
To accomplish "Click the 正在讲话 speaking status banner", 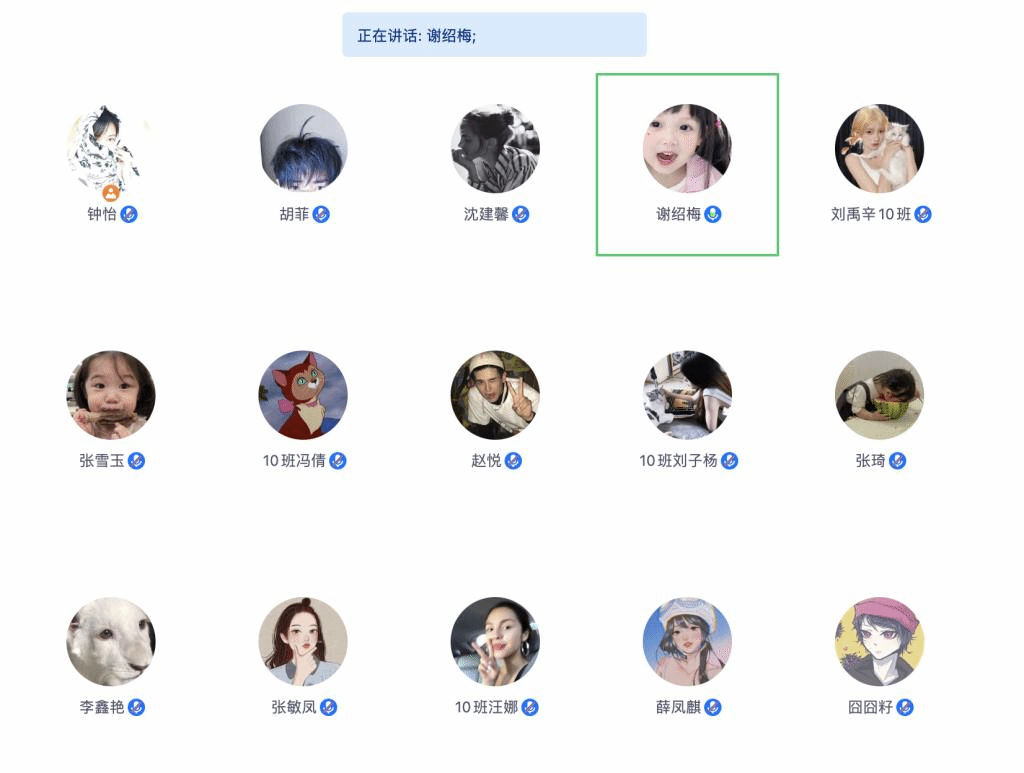I will (494, 35).
